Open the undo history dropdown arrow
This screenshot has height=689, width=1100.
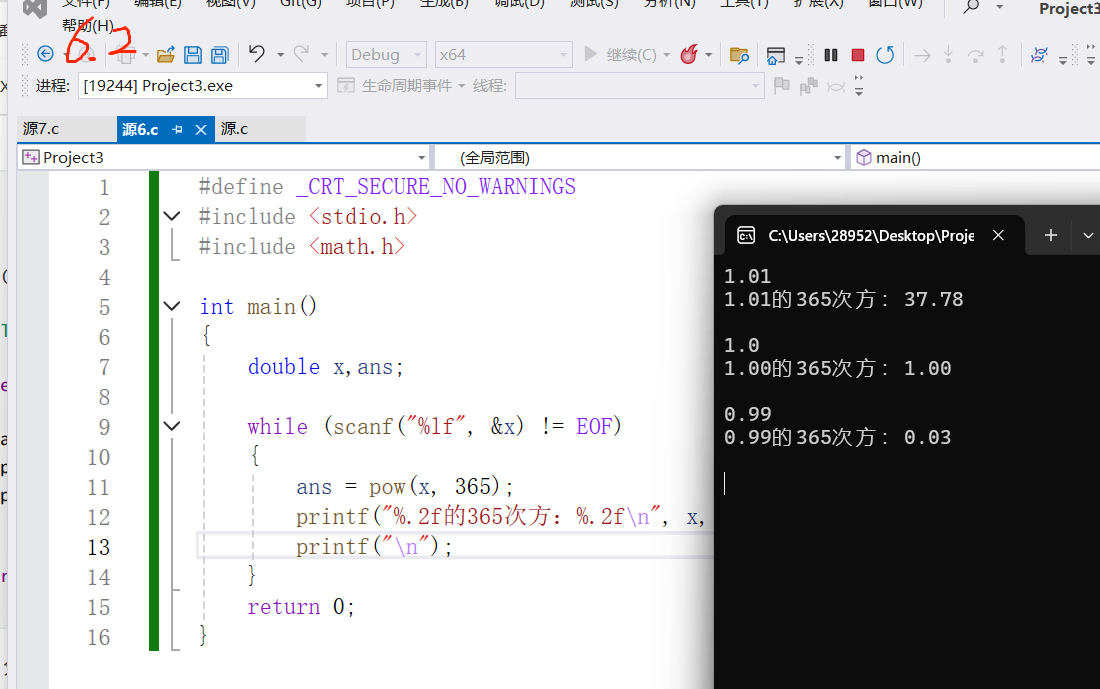[280, 55]
